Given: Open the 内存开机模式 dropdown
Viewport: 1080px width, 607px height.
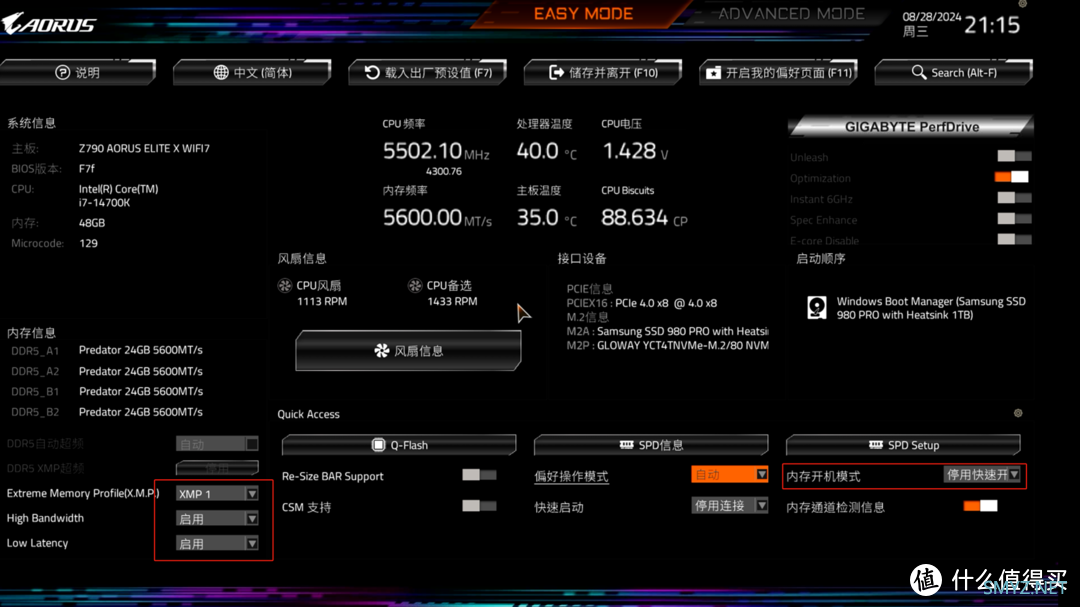Looking at the screenshot, I should coord(982,474).
